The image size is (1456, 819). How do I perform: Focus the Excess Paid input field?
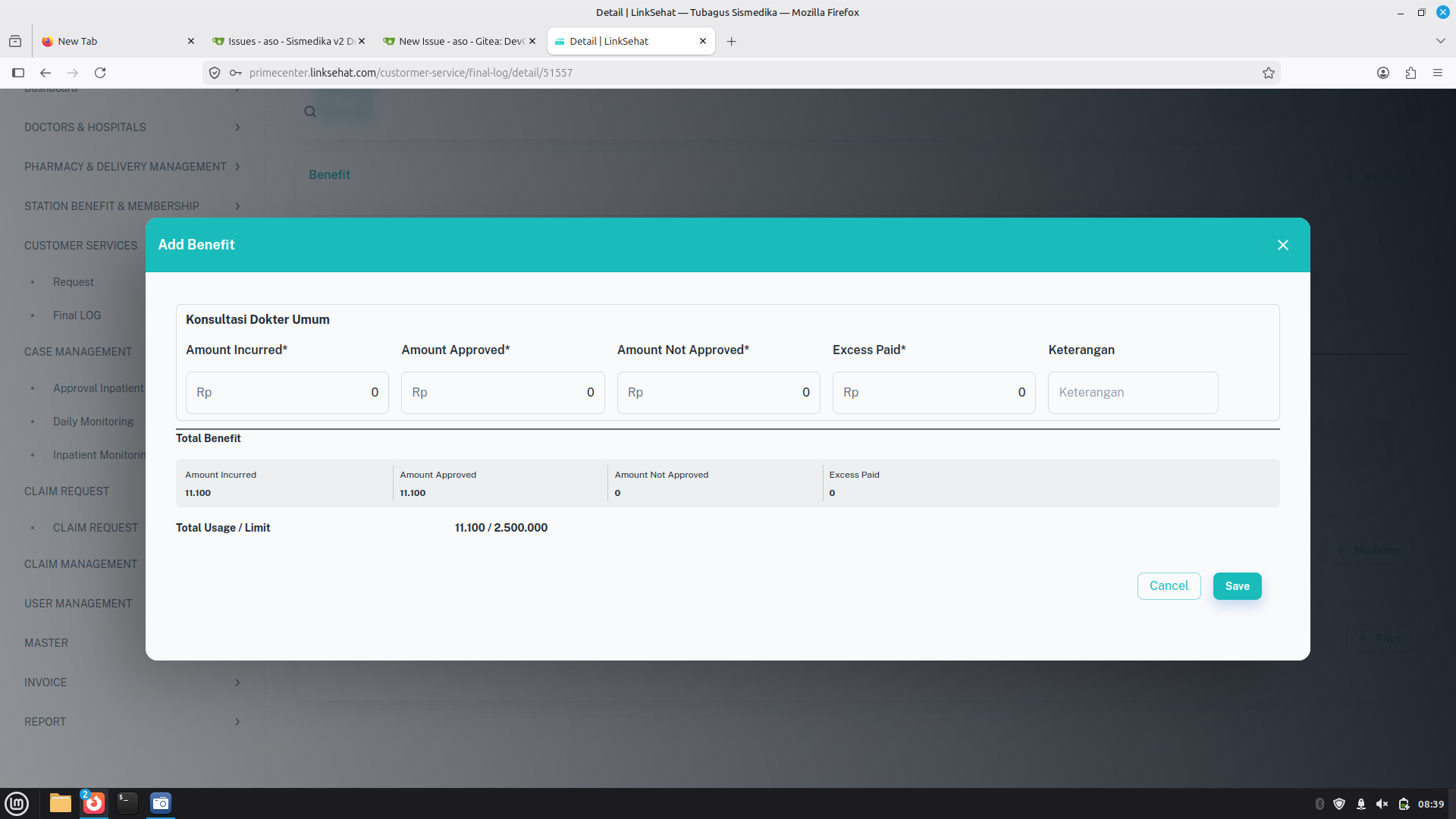pos(934,393)
